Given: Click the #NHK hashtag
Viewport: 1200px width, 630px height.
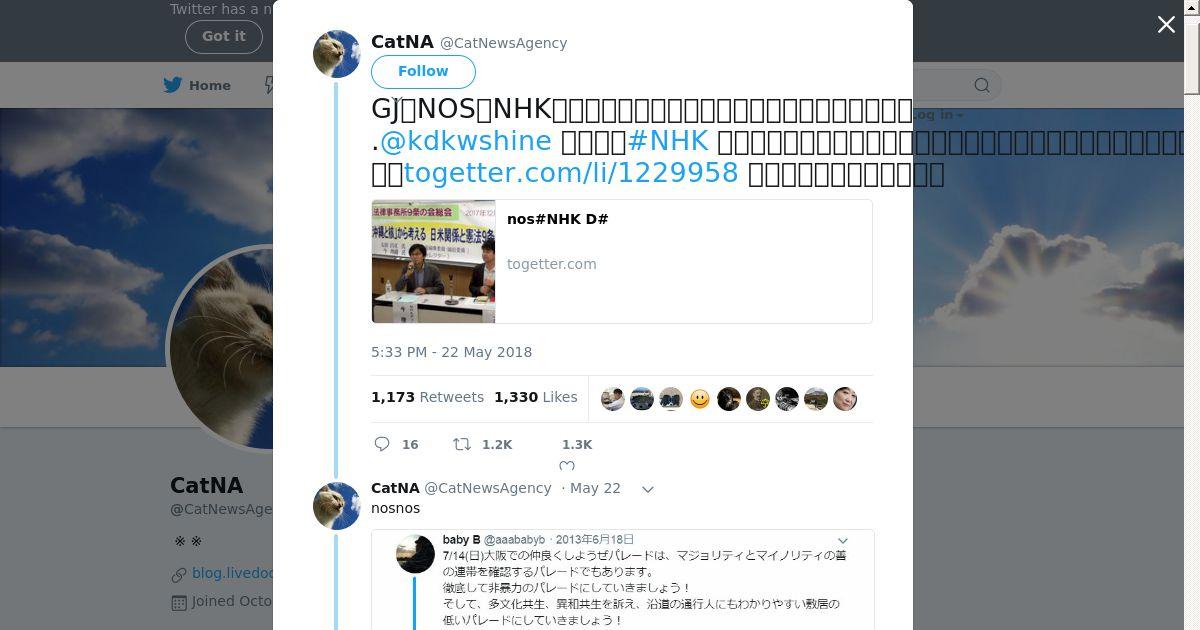Looking at the screenshot, I should [x=667, y=140].
